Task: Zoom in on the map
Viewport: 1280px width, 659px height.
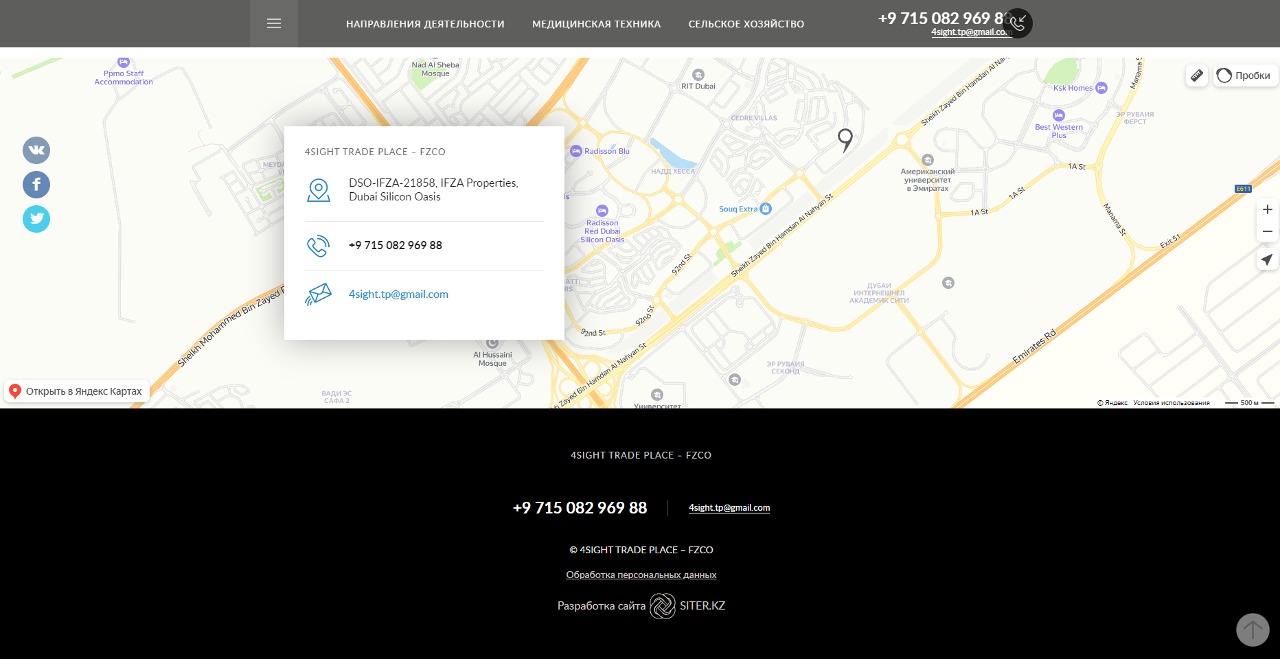Action: click(1268, 210)
